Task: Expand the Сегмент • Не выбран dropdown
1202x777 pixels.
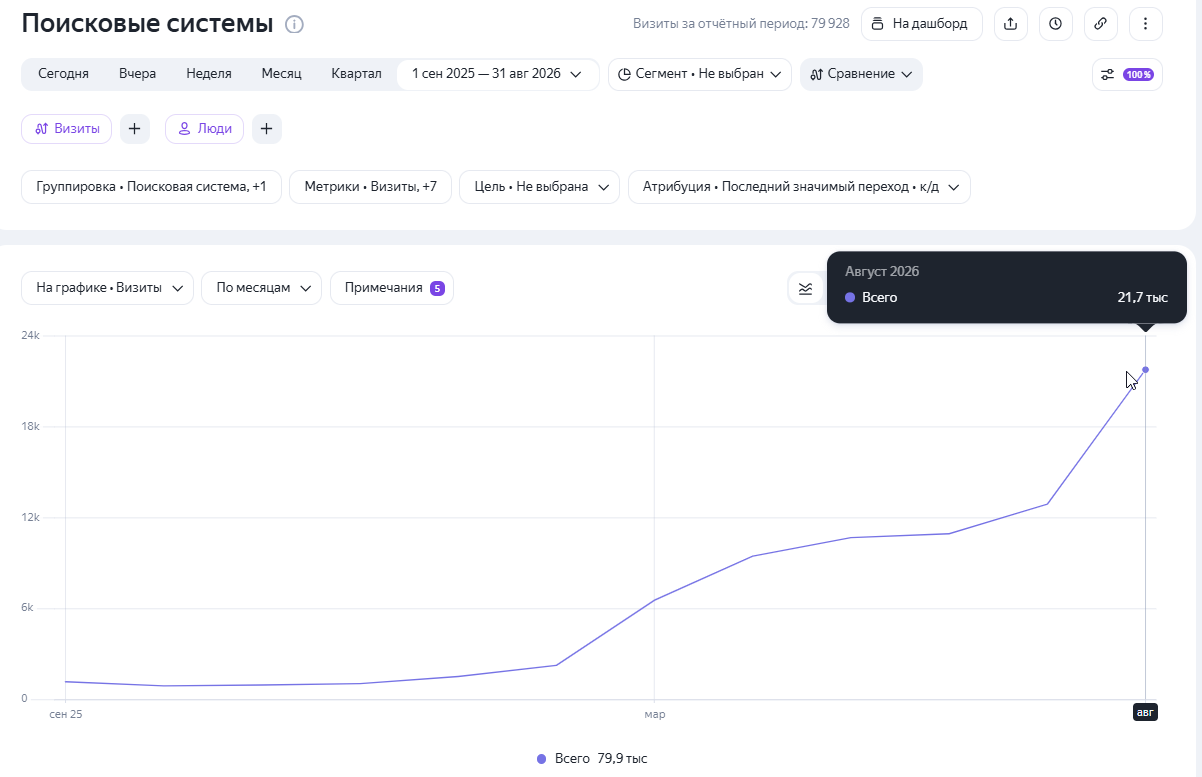Action: (x=700, y=74)
